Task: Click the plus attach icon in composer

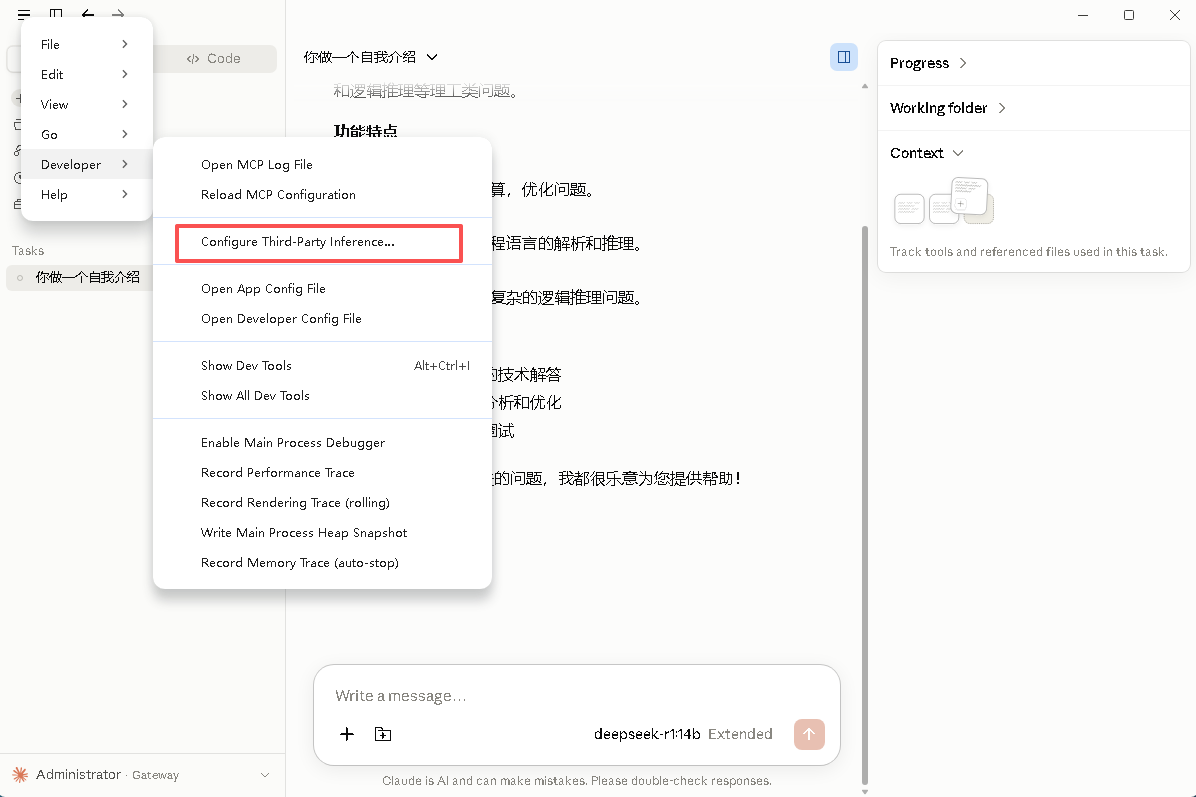Action: pos(346,734)
